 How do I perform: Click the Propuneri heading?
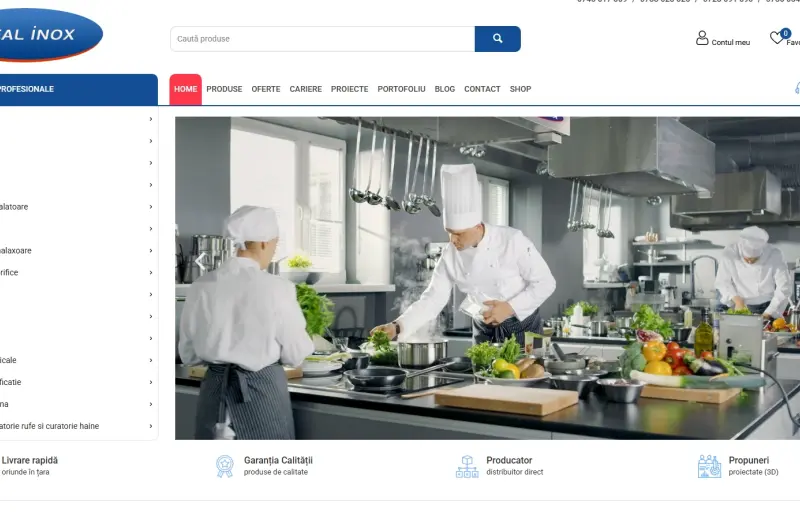click(x=748, y=460)
